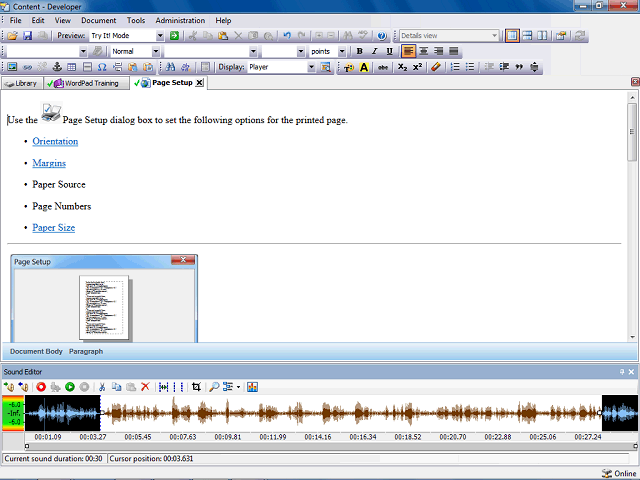Image resolution: width=640 pixels, height=480 pixels.
Task: Open the Document menu
Action: [98, 20]
